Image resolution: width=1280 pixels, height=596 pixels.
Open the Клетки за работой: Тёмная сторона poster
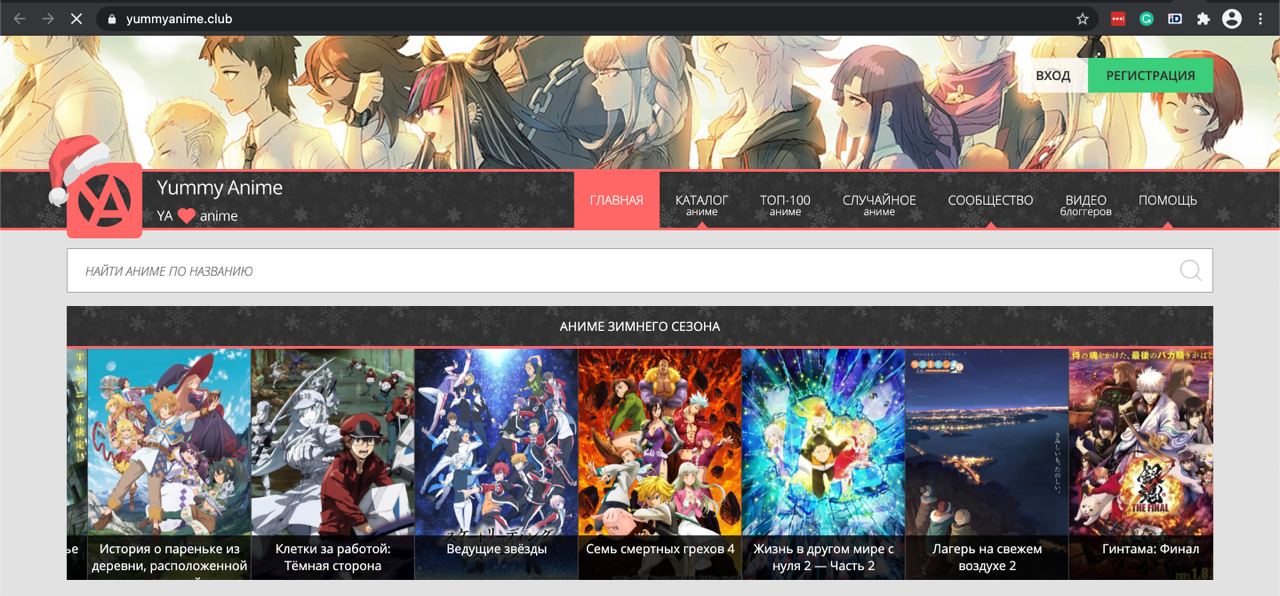click(x=333, y=464)
